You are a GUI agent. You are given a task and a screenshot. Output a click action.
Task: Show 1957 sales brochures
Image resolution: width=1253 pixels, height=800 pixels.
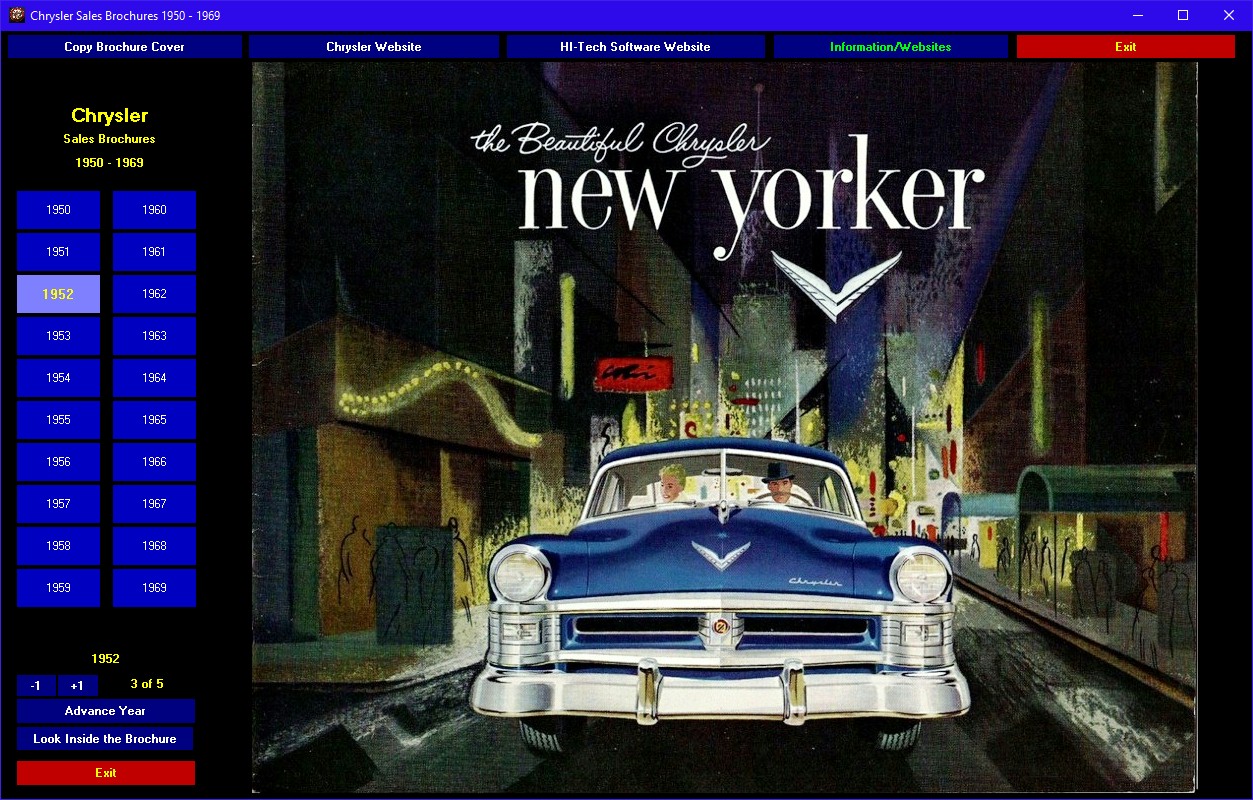pyautogui.click(x=58, y=504)
